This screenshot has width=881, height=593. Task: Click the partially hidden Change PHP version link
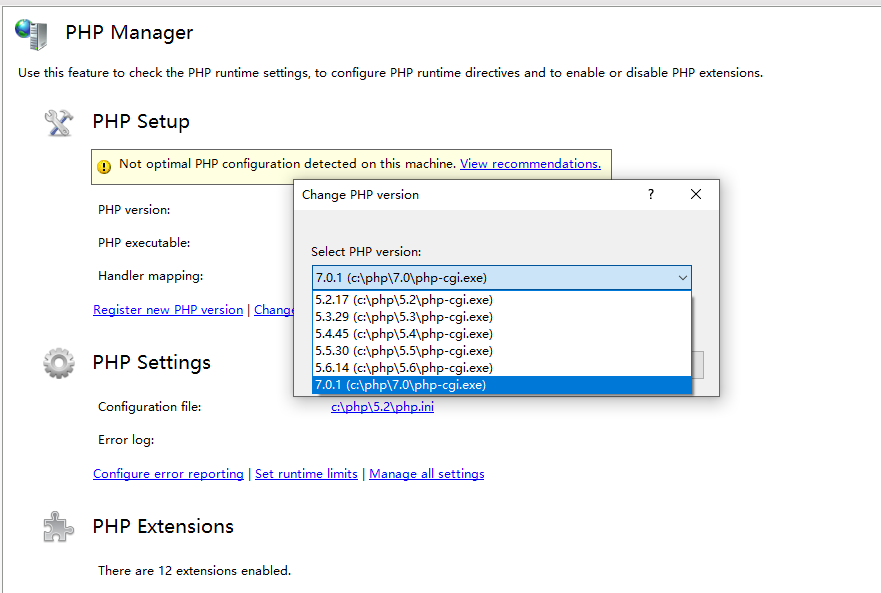pyautogui.click(x=274, y=310)
